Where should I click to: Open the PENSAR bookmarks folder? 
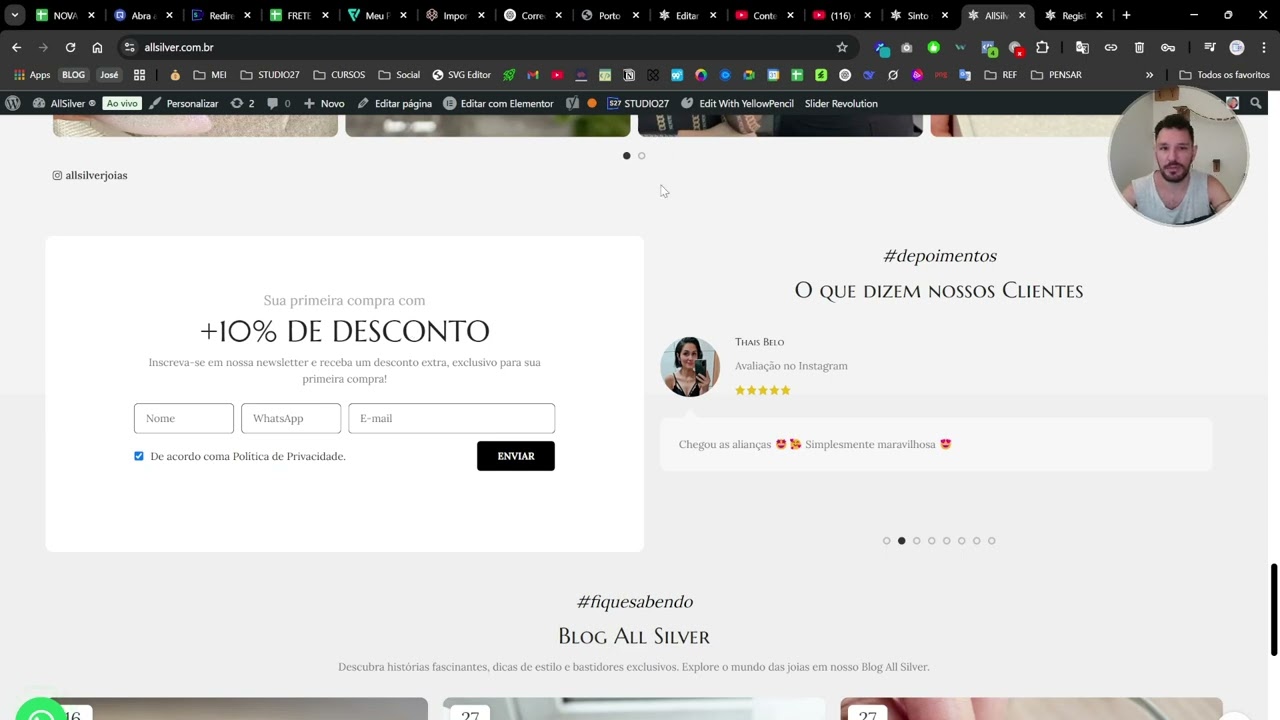1056,75
